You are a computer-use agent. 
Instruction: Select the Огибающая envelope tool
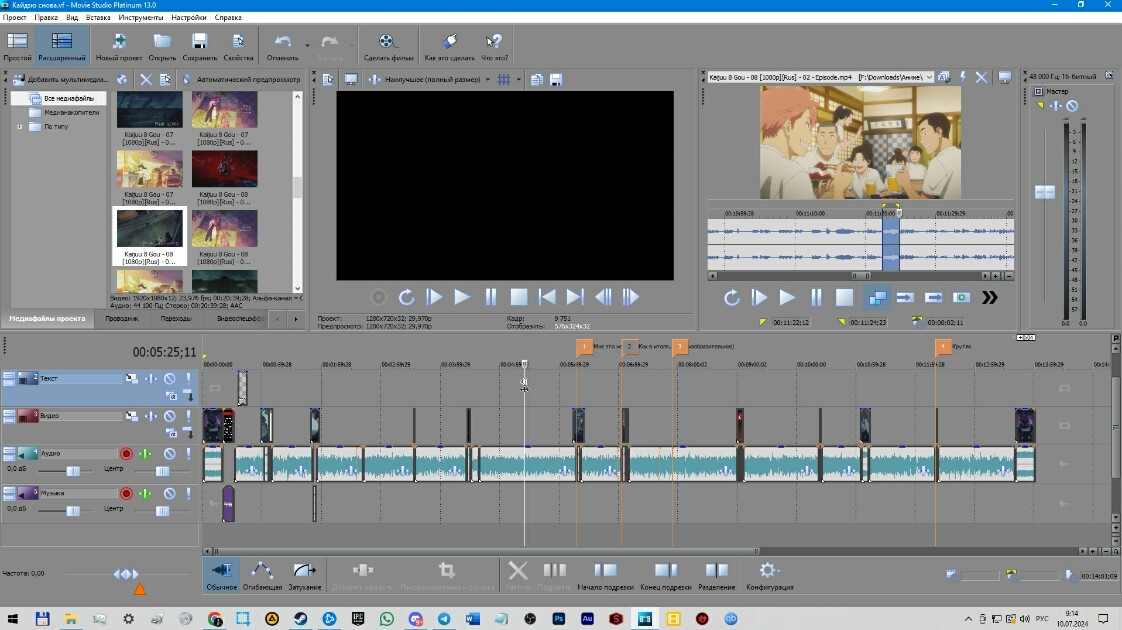(x=262, y=576)
